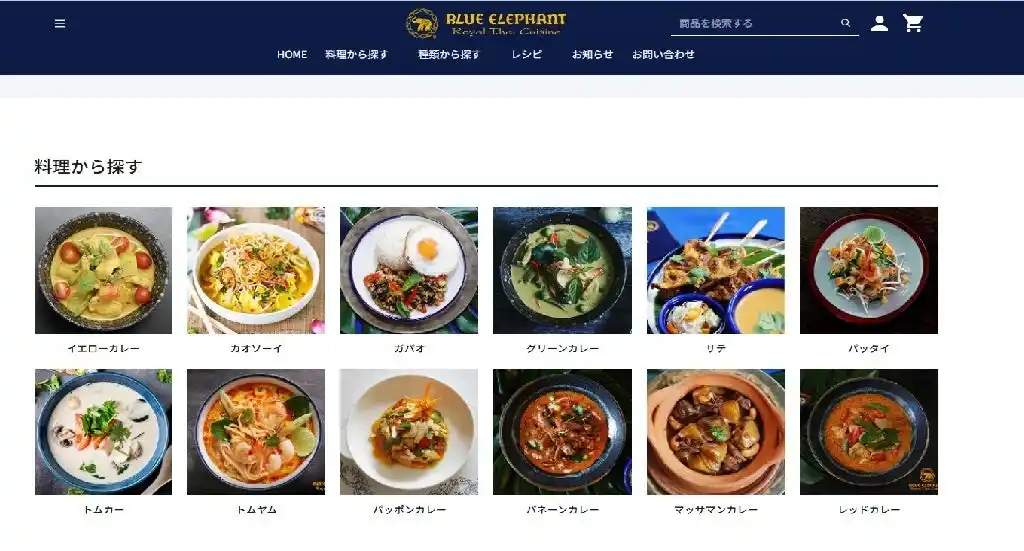Click the Blue Elephant logo
The image size is (1024, 551).
tap(486, 24)
